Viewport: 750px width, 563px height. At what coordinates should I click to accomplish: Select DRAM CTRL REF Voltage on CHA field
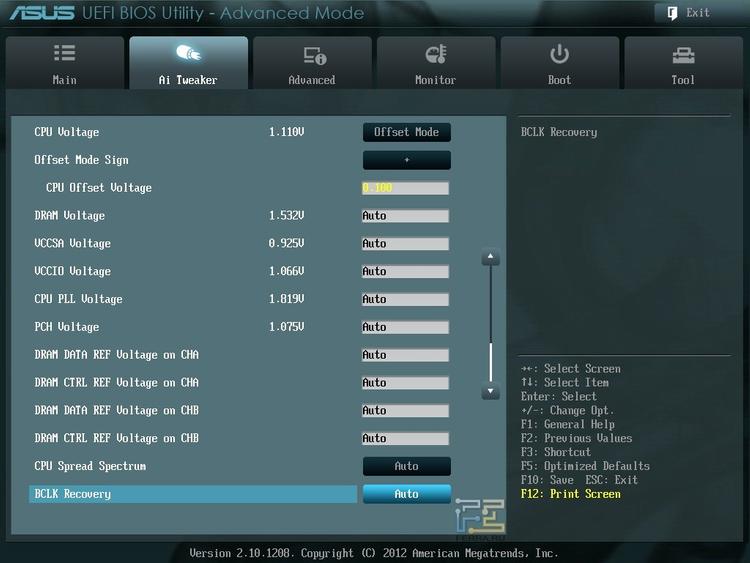coord(405,383)
